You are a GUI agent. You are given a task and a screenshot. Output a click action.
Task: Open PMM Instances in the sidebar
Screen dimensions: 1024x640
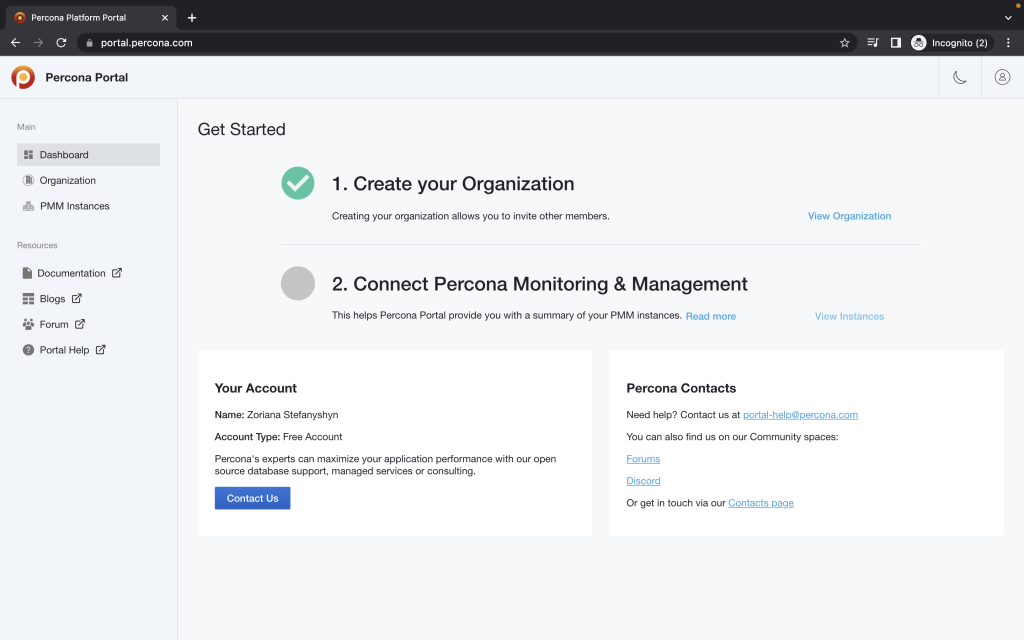pos(88,206)
